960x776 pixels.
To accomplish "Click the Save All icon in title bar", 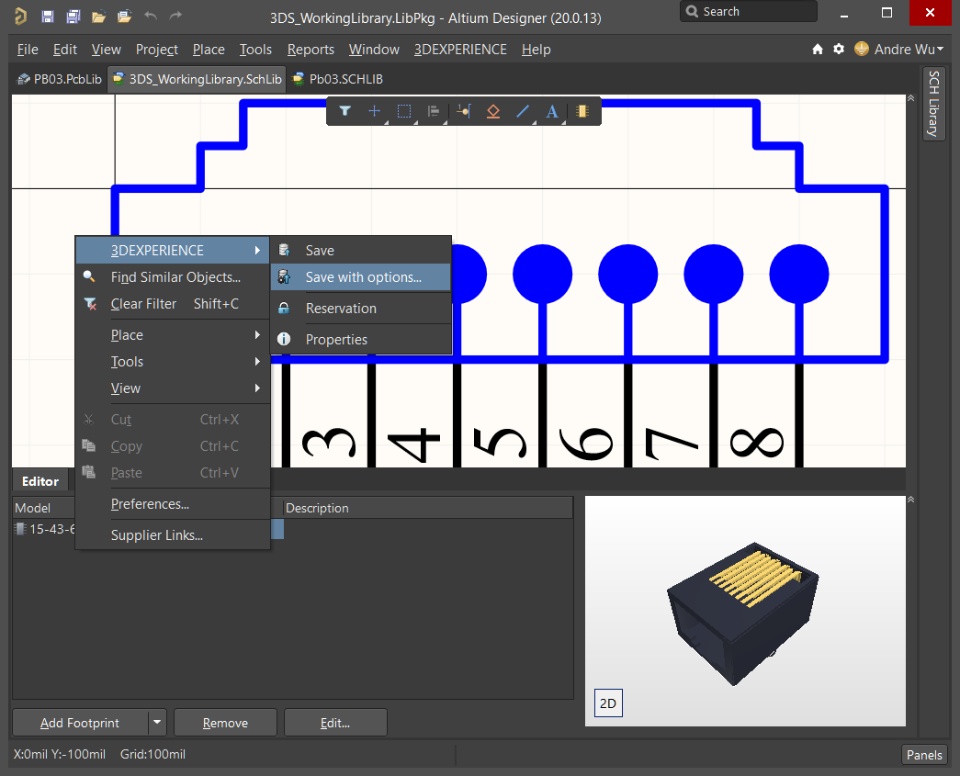I will point(73,17).
